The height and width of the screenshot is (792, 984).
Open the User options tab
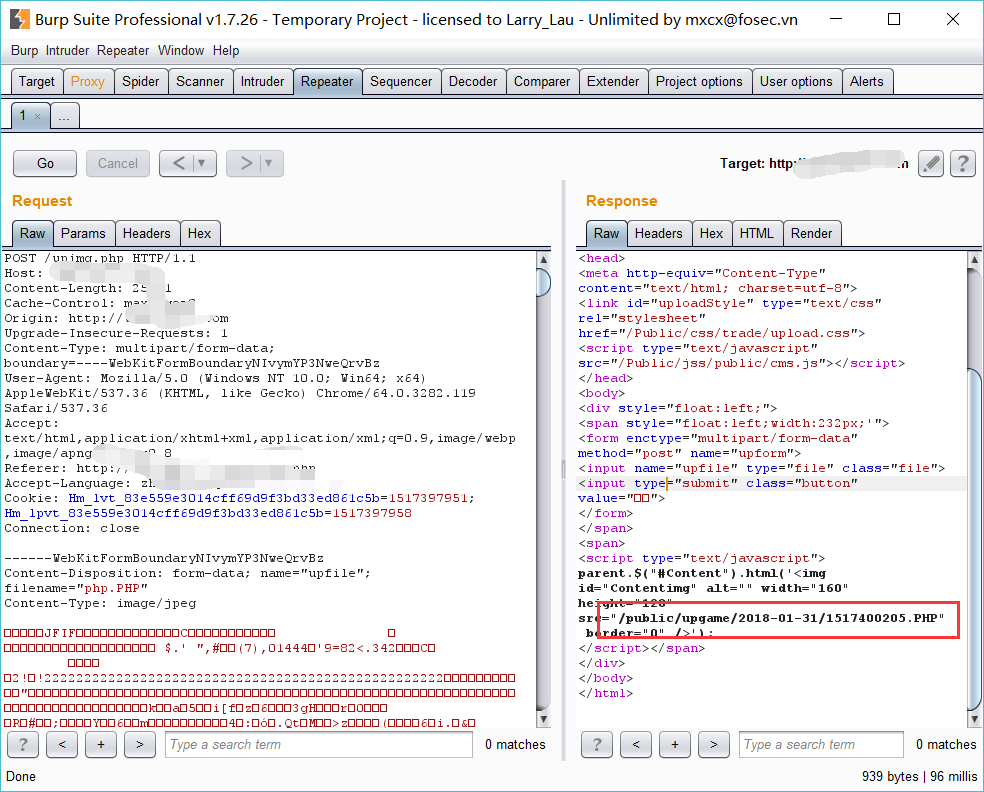(796, 82)
